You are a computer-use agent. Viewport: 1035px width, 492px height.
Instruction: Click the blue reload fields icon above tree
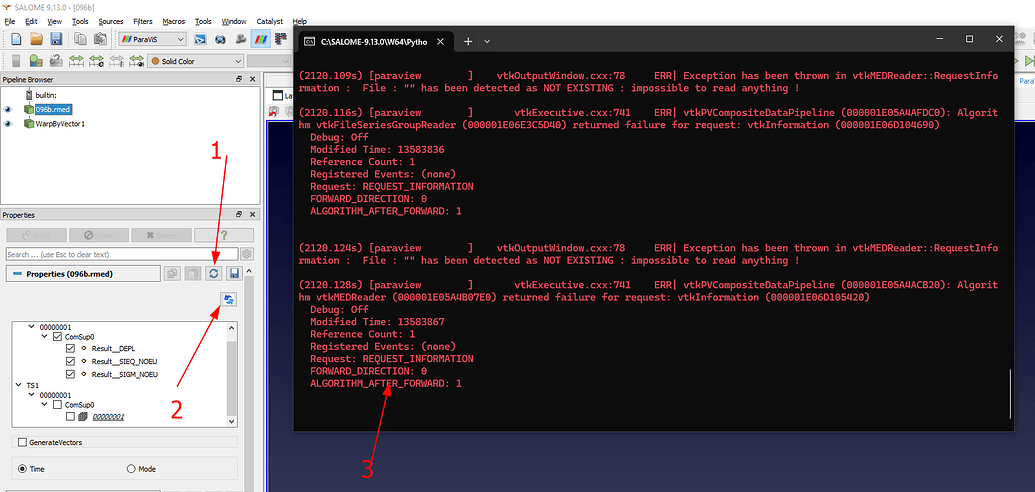click(229, 300)
